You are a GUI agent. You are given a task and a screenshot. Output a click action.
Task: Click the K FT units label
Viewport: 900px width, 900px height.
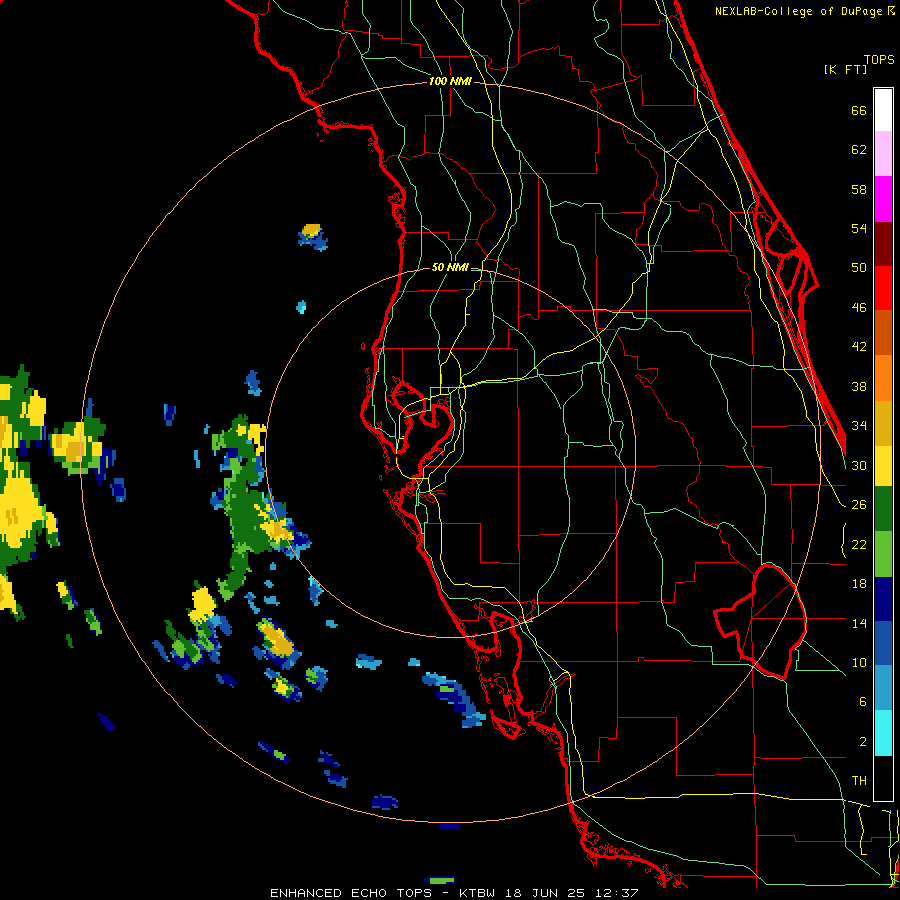coord(845,69)
